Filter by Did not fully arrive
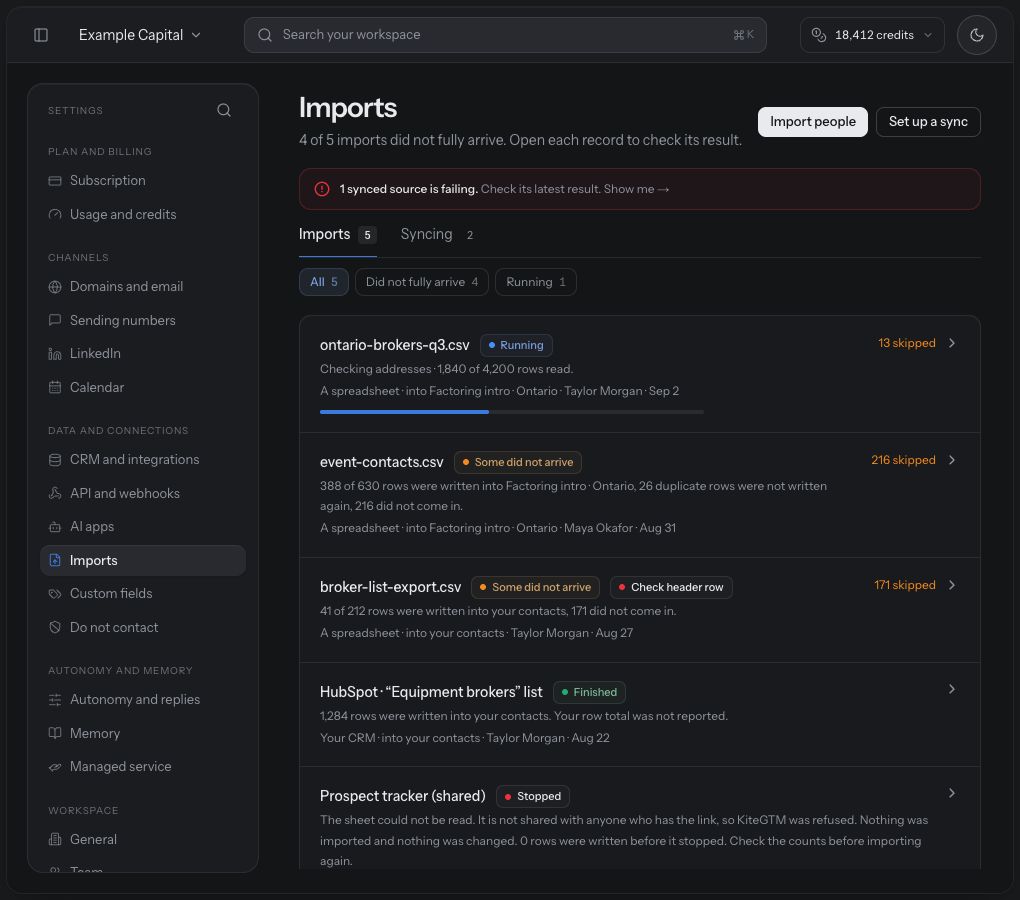1020x900 pixels. coord(422,282)
